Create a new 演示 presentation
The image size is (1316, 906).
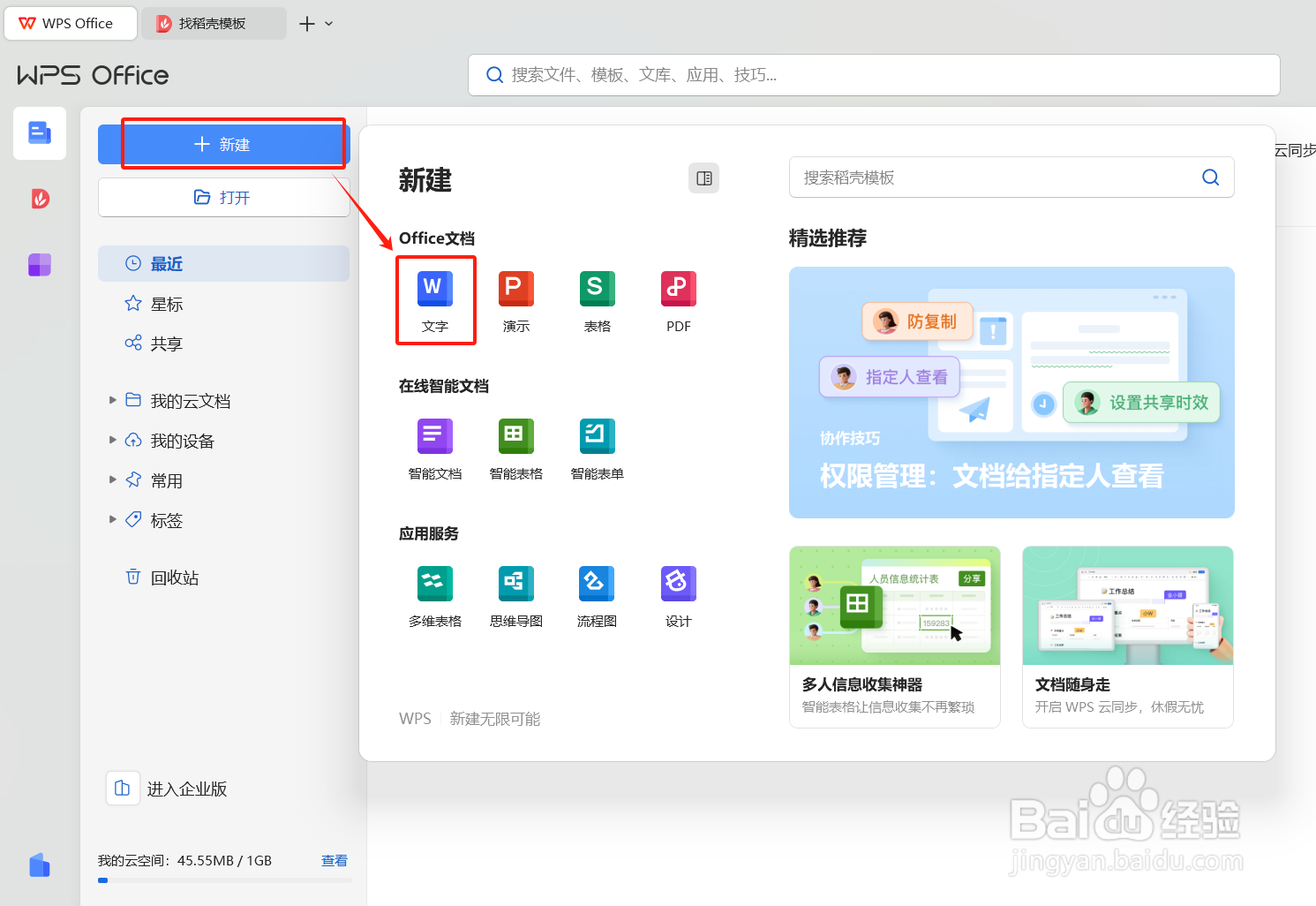[x=516, y=300]
